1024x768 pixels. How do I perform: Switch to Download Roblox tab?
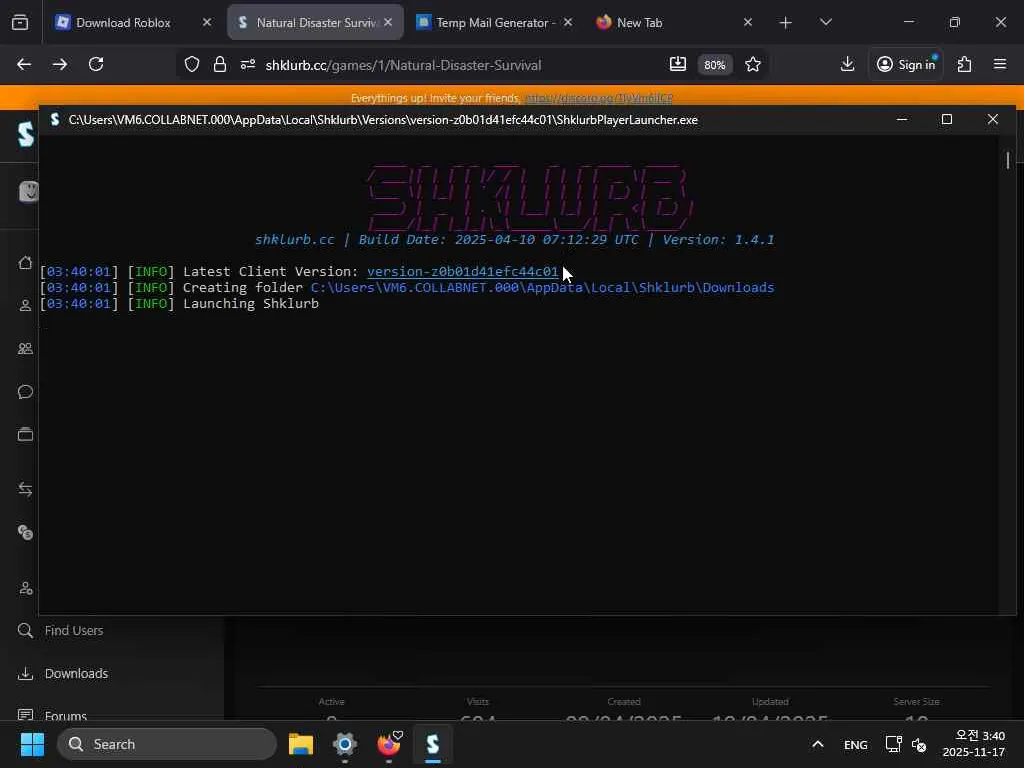(123, 23)
